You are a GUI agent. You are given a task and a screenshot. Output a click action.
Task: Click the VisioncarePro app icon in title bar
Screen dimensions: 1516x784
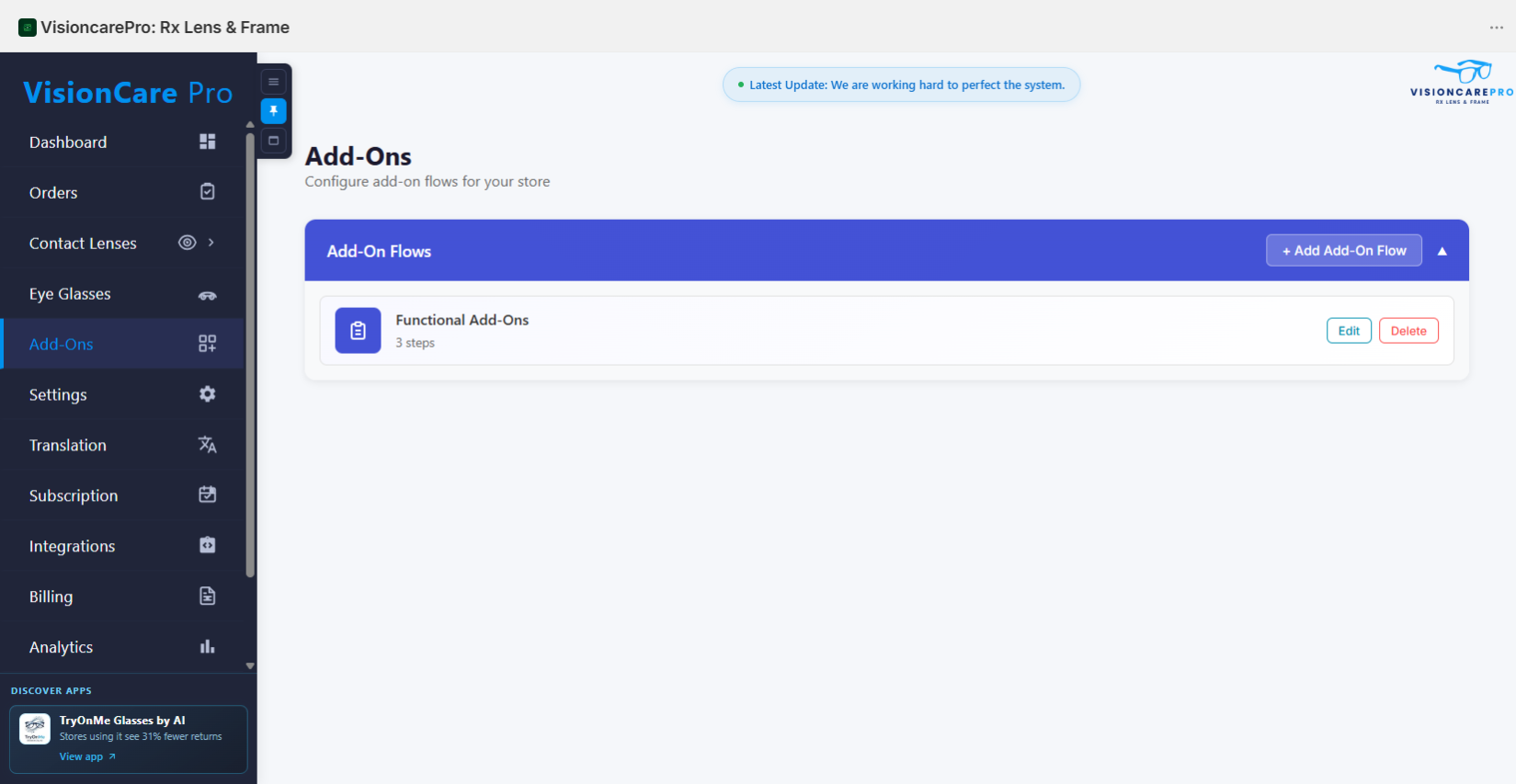(28, 28)
